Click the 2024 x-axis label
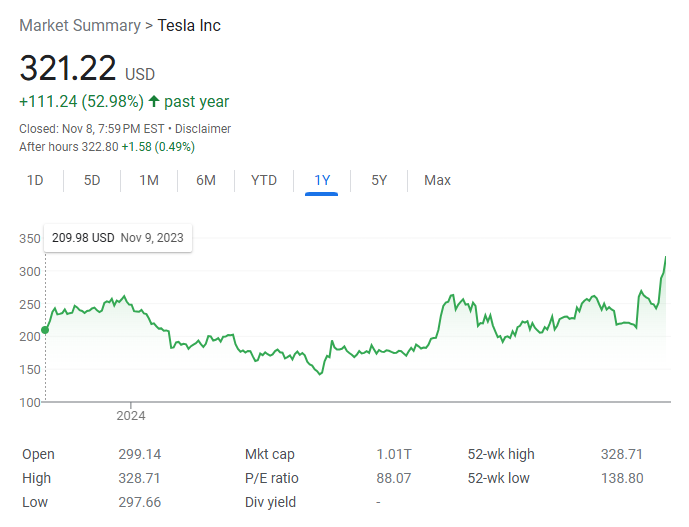Viewport: 689px width, 527px height. [131, 414]
